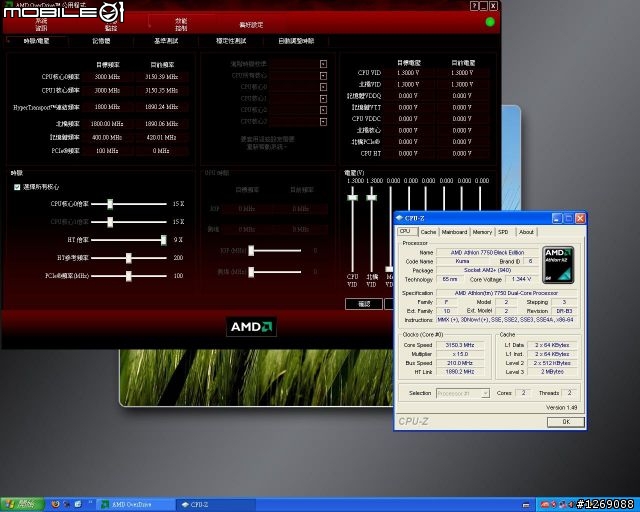
Task: Click the PCIe頻率 target field 100 MHz
Action: pyautogui.click(x=107, y=151)
